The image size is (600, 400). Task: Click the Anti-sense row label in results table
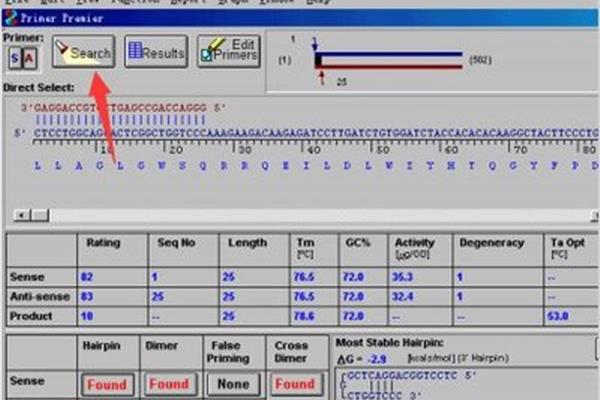(x=40, y=296)
